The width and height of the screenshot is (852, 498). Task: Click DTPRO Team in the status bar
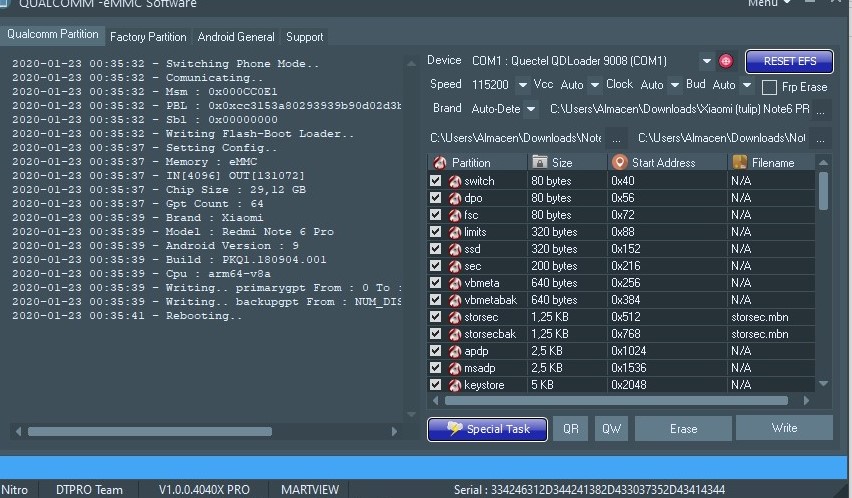pyautogui.click(x=89, y=490)
